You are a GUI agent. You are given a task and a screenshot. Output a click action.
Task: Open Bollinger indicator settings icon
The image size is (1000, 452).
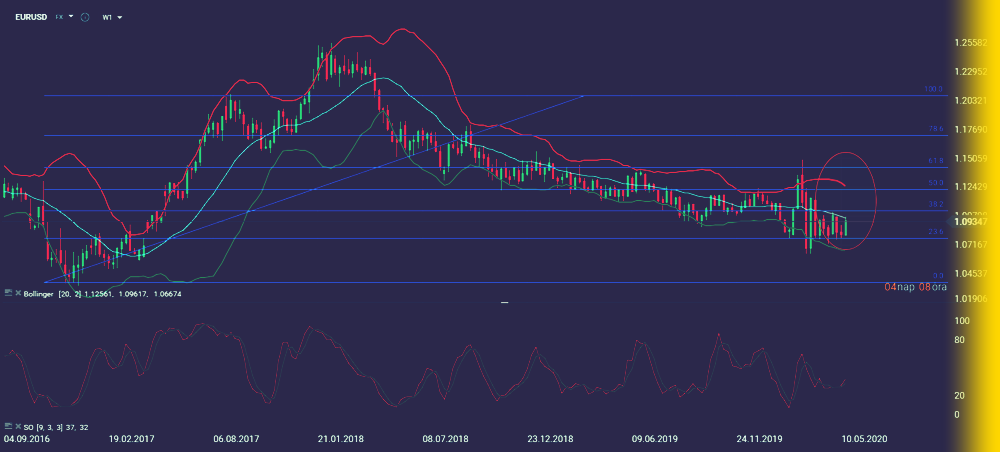8,293
